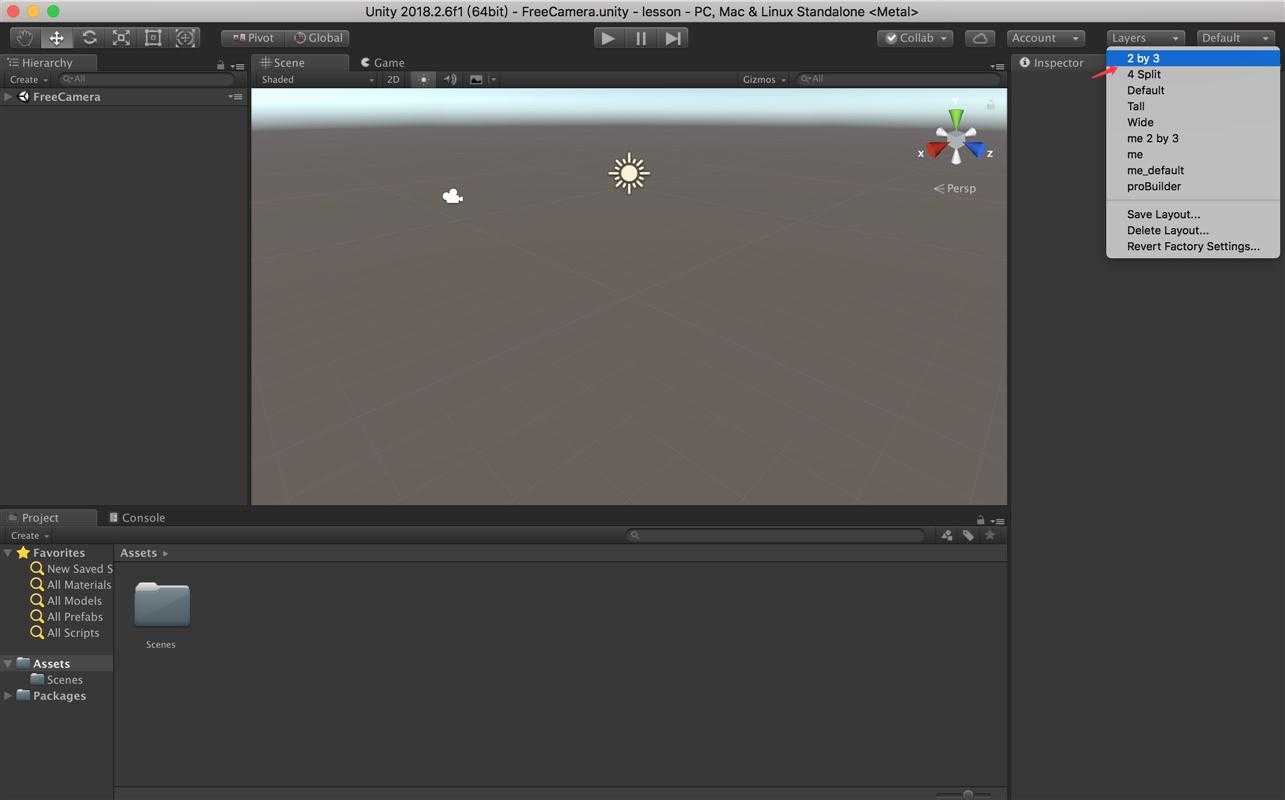Screen dimensions: 1285x800
Task: Collapse the Favorites group
Action: point(8,553)
